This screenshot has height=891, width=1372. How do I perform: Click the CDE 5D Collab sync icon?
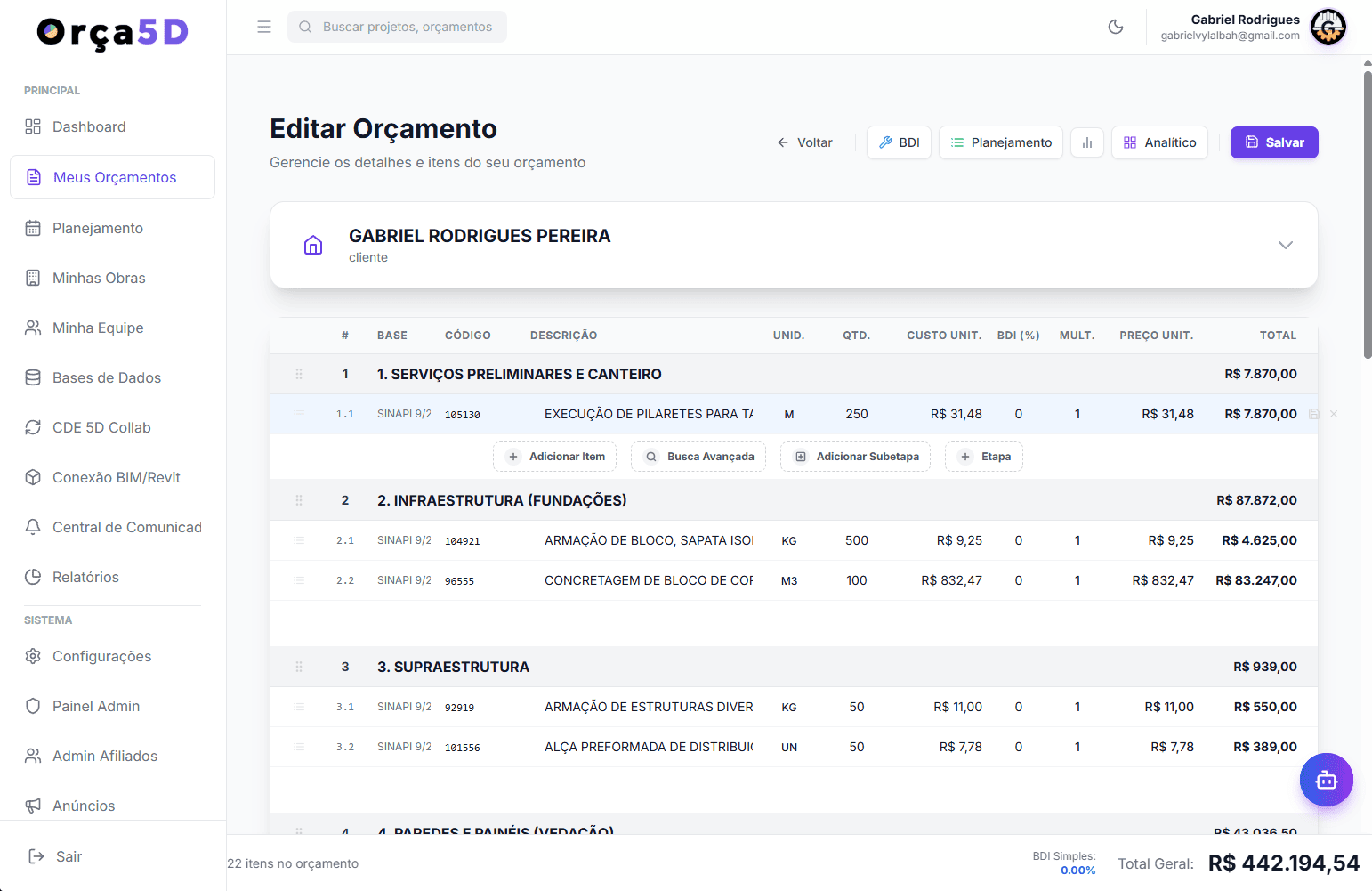tap(33, 427)
